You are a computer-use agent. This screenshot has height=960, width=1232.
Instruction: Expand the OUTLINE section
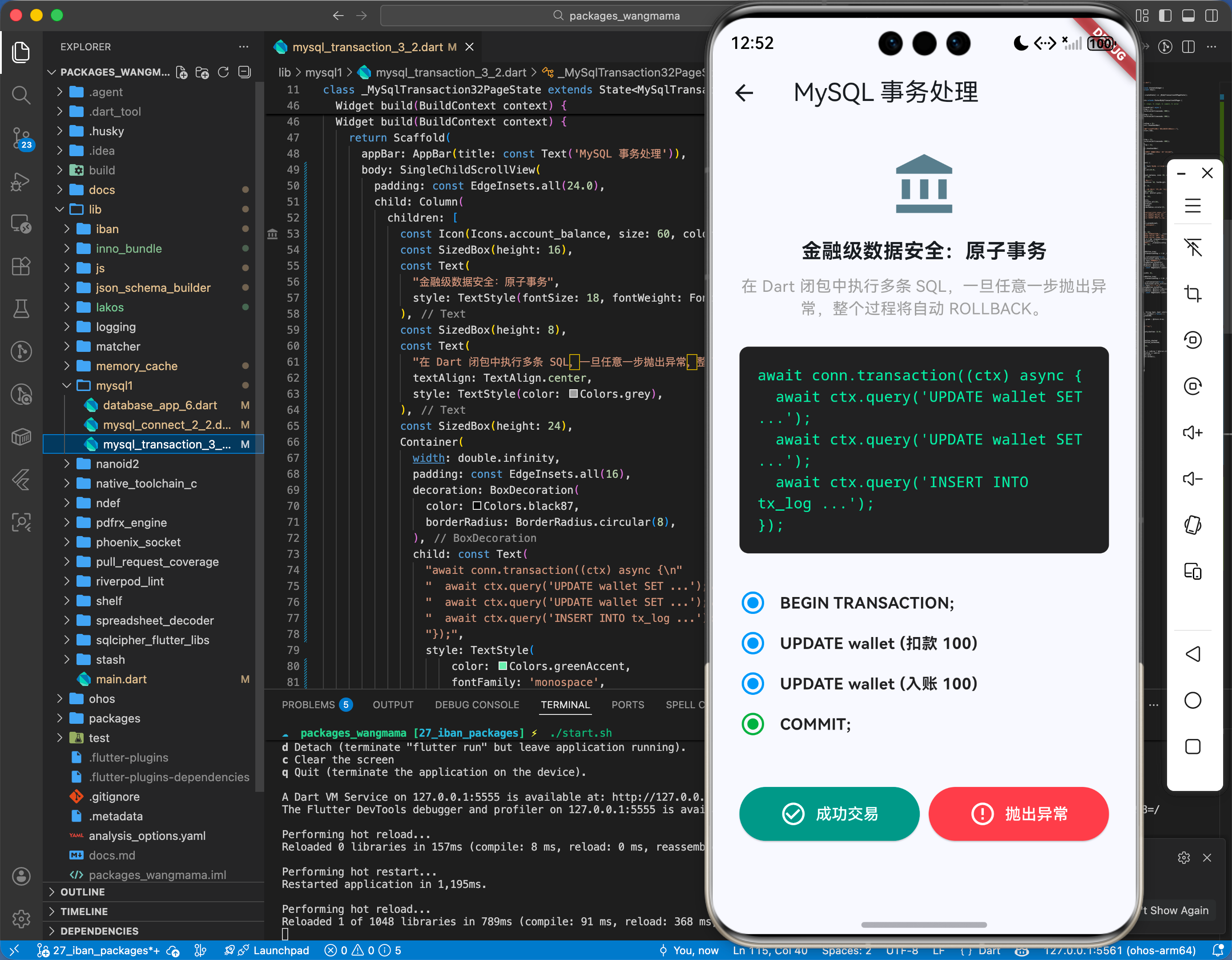coord(82,891)
